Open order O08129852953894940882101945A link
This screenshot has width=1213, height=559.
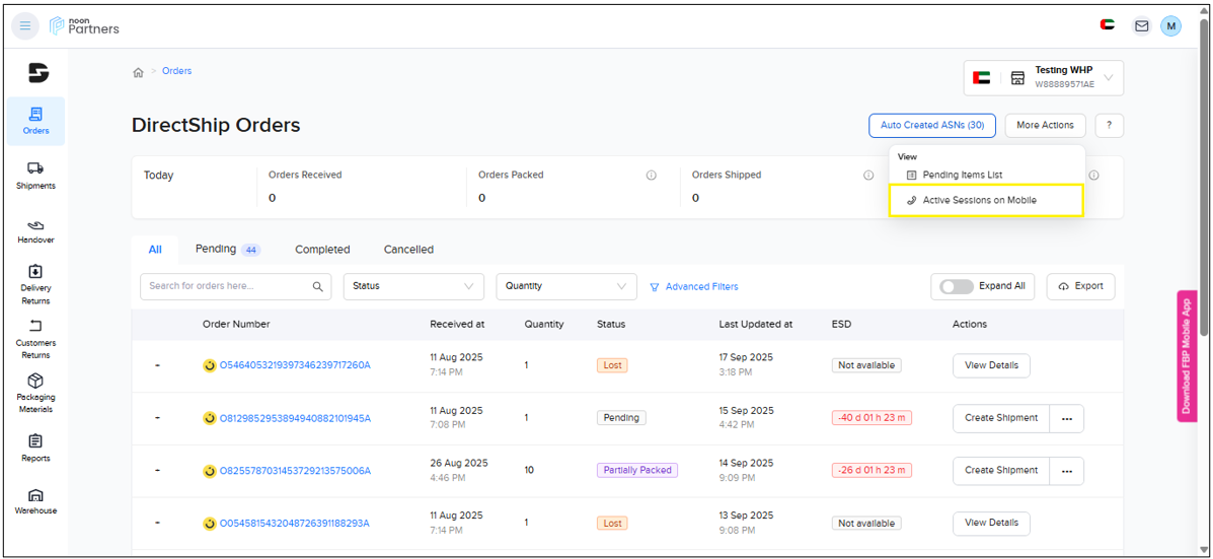(295, 418)
